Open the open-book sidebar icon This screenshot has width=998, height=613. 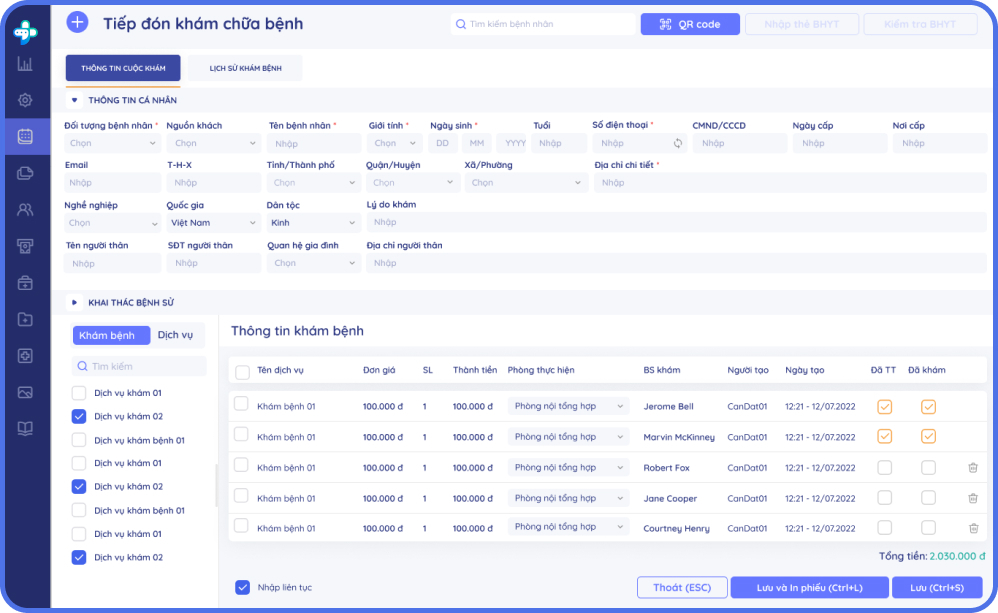[25, 428]
